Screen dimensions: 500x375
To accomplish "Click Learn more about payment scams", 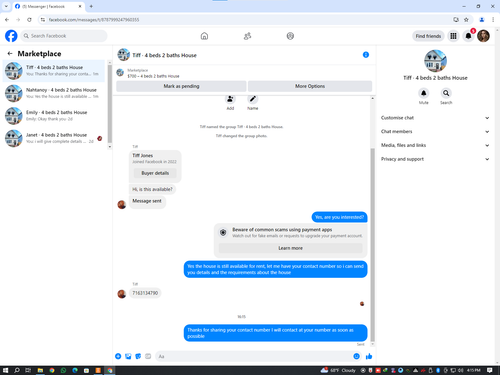I will tap(290, 248).
